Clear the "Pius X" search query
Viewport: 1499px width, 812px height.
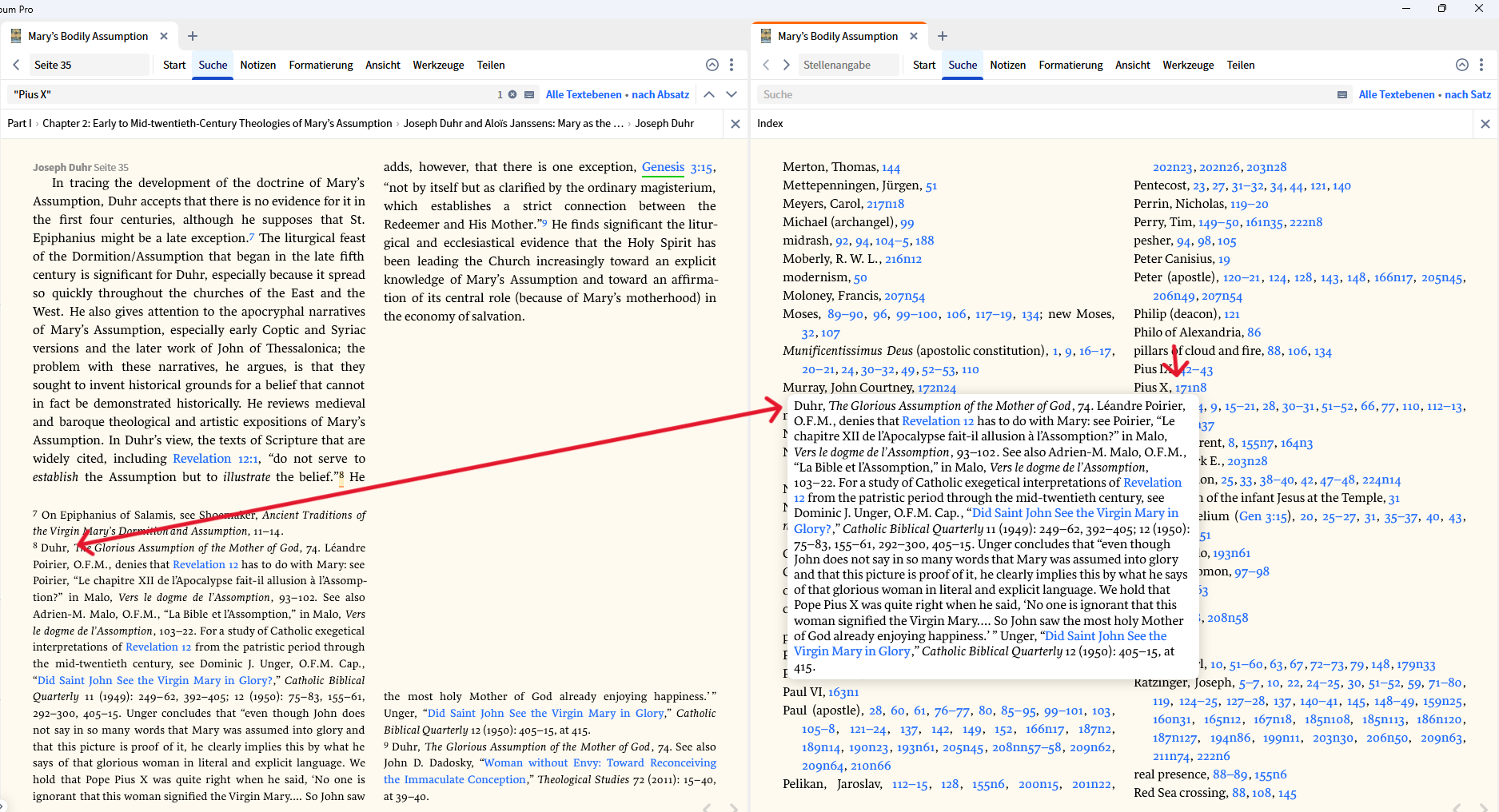[512, 94]
